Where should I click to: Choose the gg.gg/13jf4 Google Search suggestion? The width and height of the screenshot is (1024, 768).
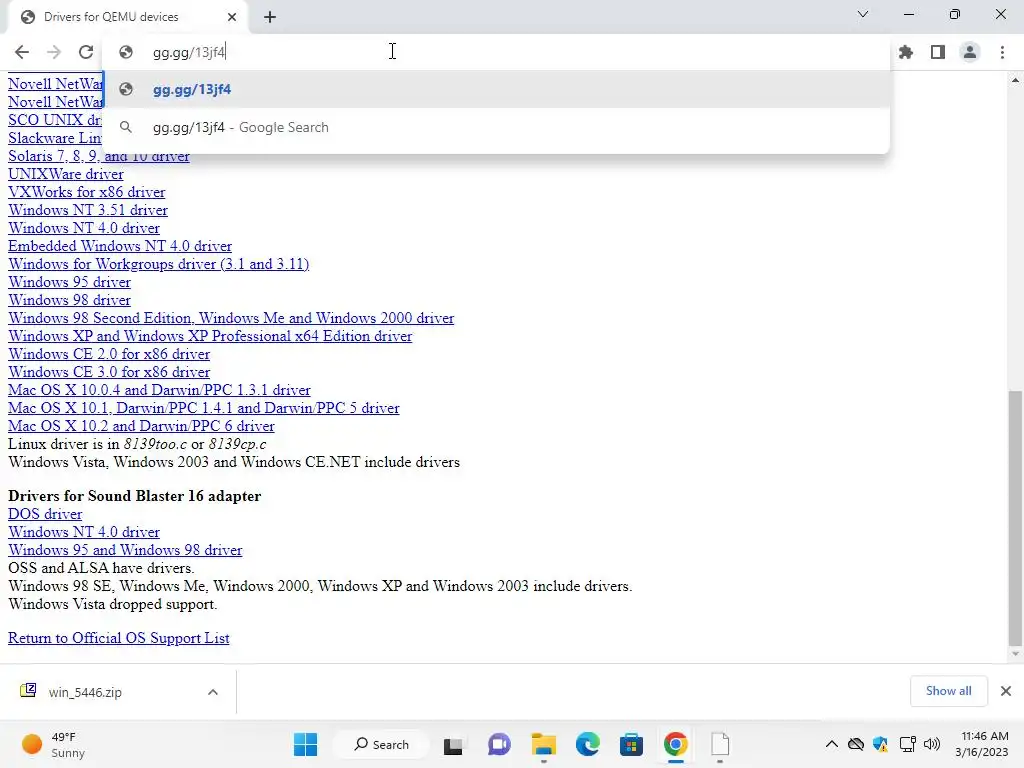(x=496, y=127)
